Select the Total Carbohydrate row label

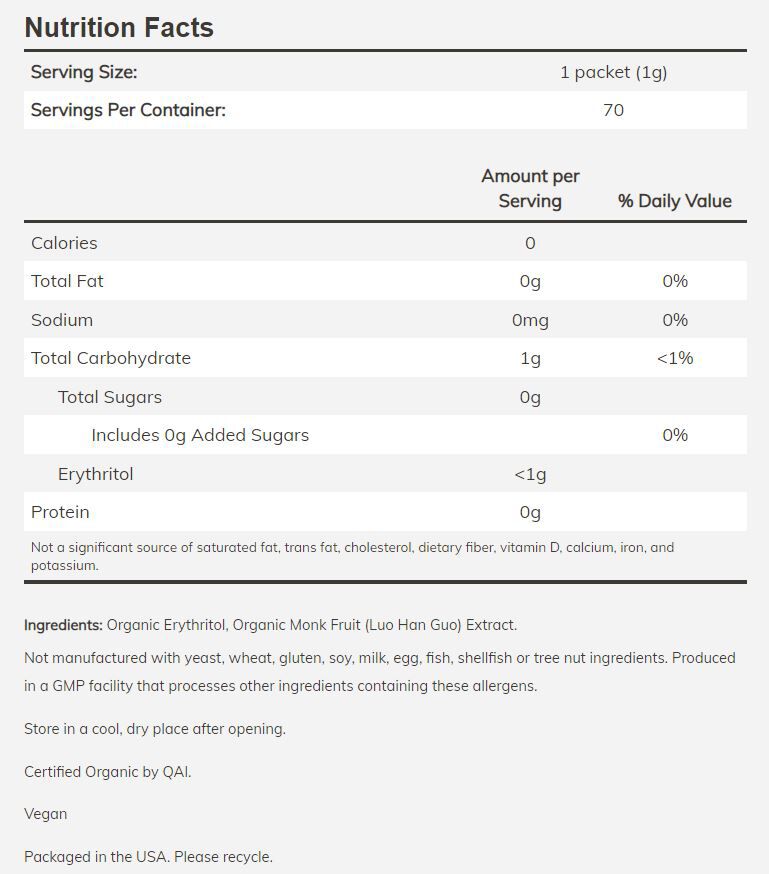[x=111, y=358]
